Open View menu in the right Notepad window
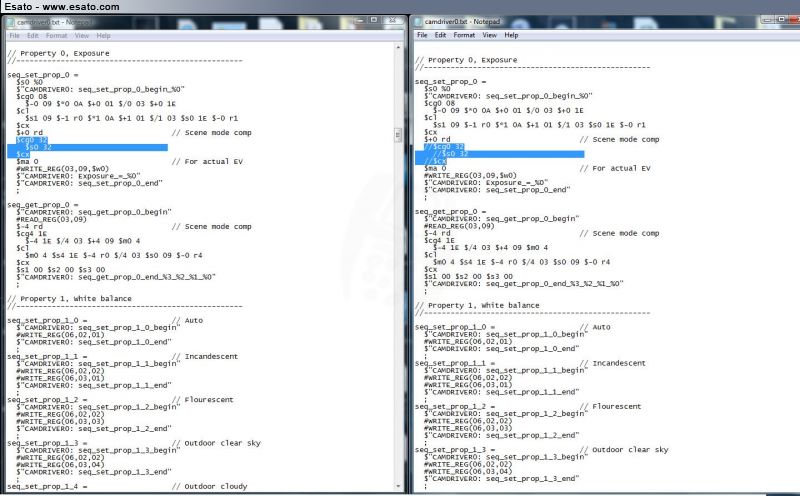This screenshot has height=496, width=800. click(x=489, y=35)
